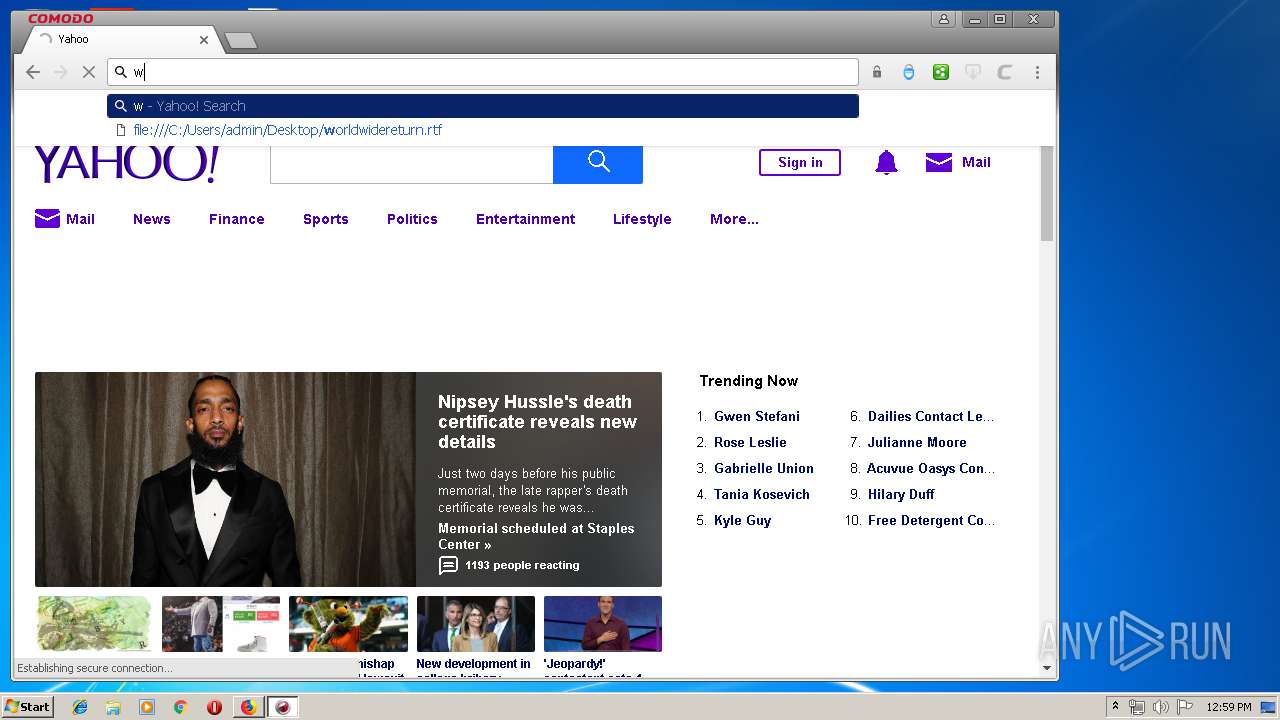This screenshot has height=720, width=1280.
Task: Open the Windows Start menu
Action: point(27,707)
